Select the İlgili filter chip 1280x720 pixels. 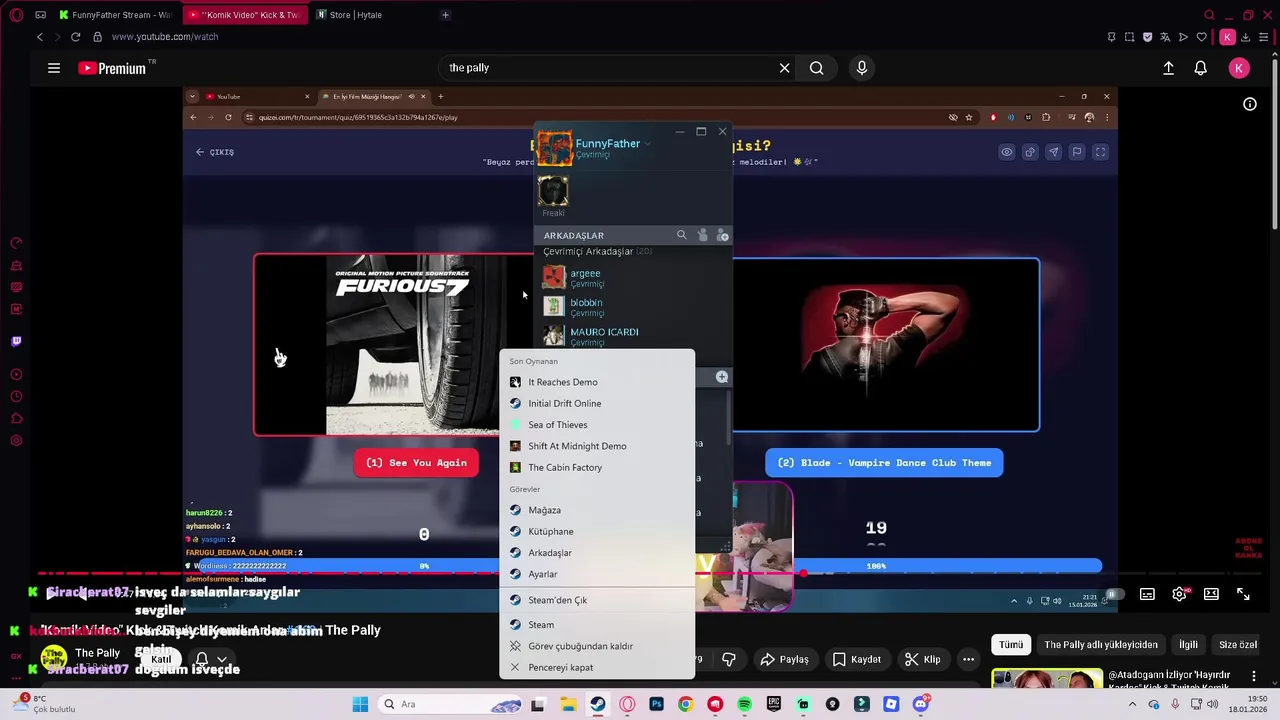pyautogui.click(x=1188, y=645)
